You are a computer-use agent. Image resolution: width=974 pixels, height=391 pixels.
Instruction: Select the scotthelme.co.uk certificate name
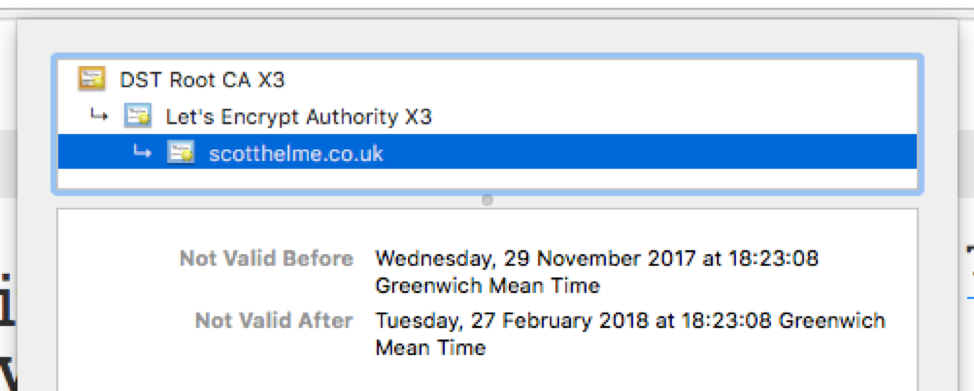pyautogui.click(x=296, y=153)
